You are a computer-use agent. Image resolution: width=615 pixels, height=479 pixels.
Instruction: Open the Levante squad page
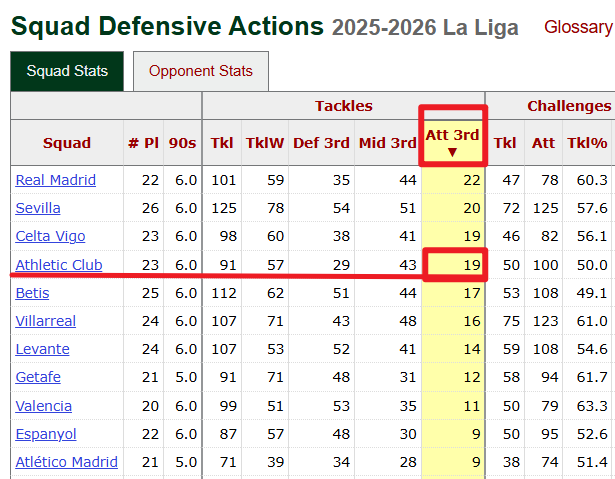[x=43, y=349]
